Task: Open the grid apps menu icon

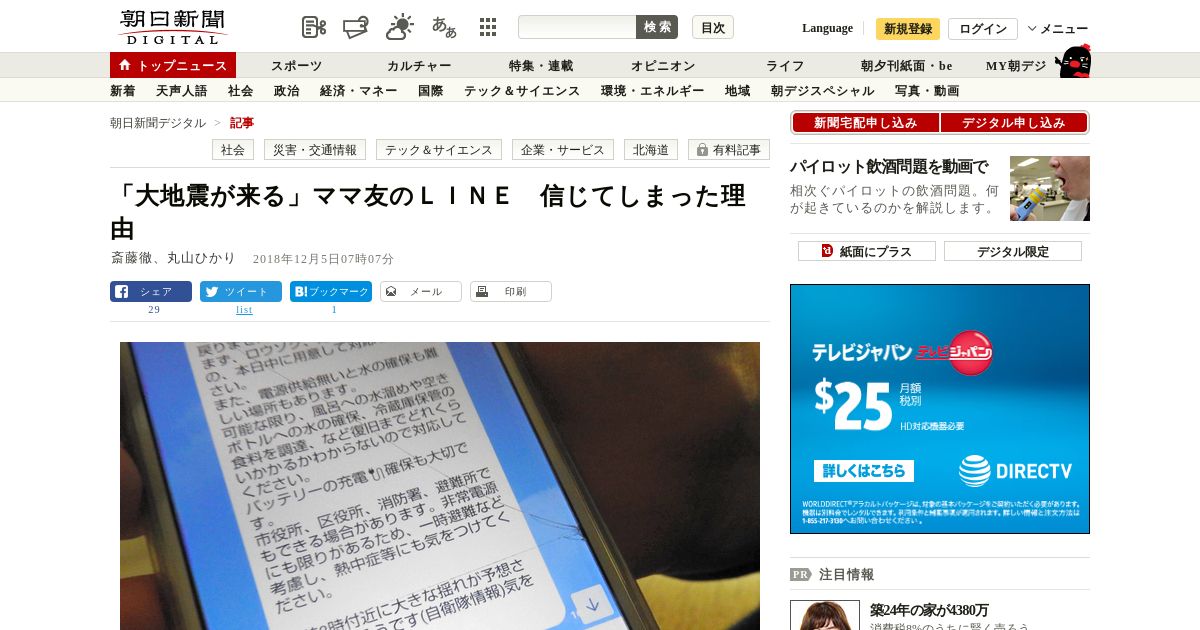Action: click(488, 27)
